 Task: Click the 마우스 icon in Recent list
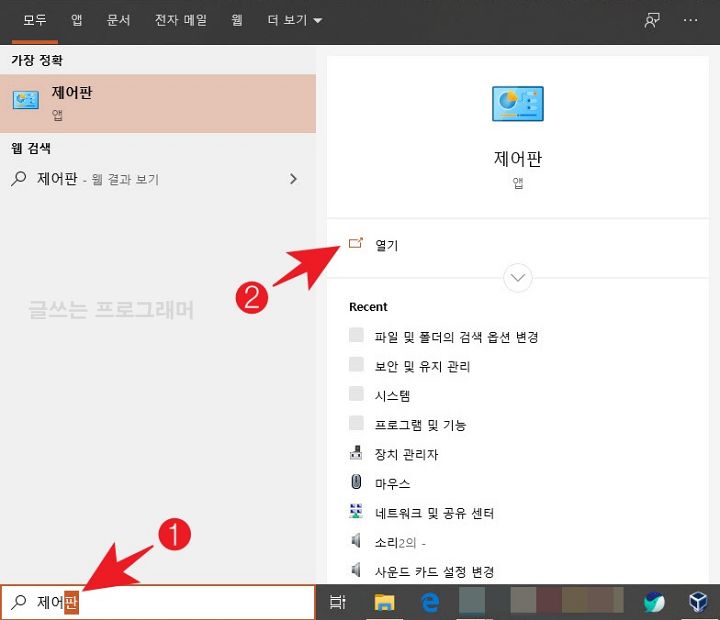coord(356,482)
